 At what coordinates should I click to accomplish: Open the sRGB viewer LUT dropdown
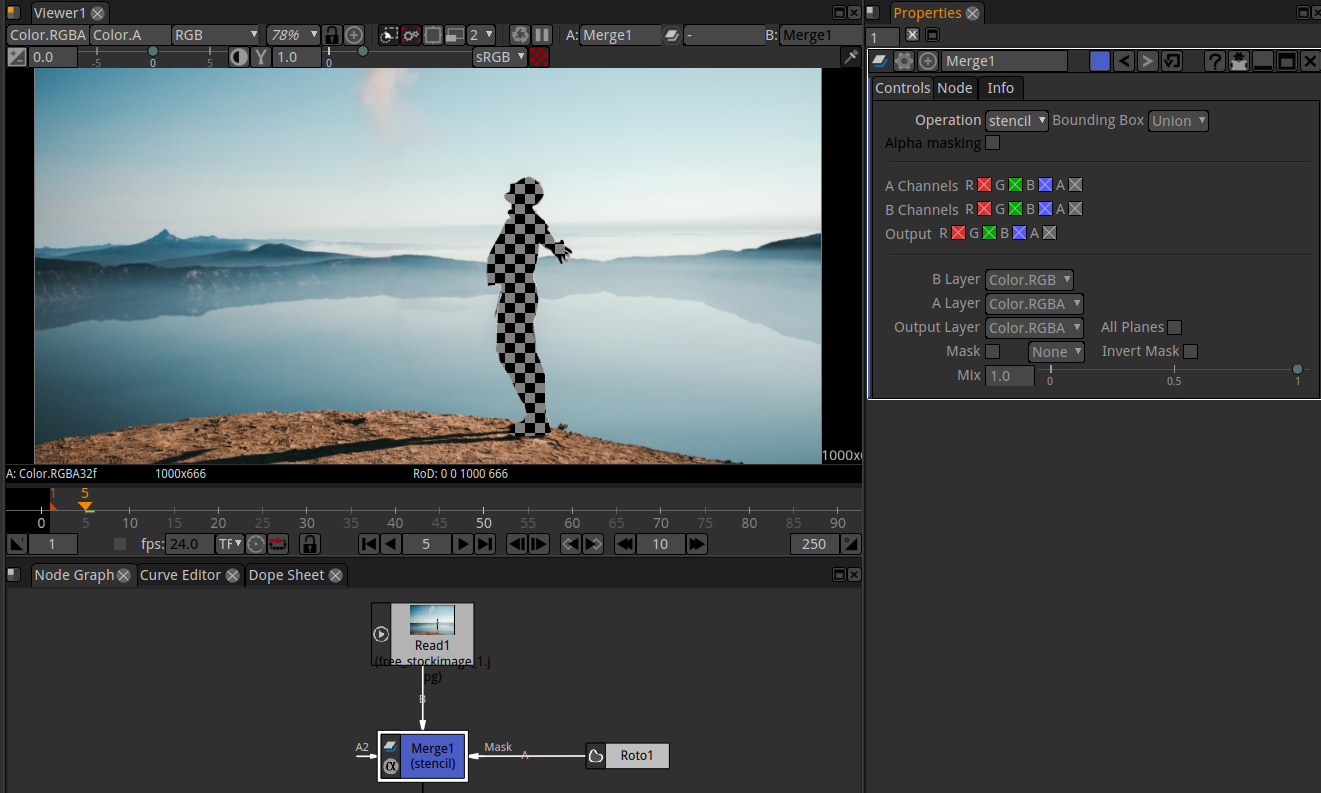click(x=498, y=57)
